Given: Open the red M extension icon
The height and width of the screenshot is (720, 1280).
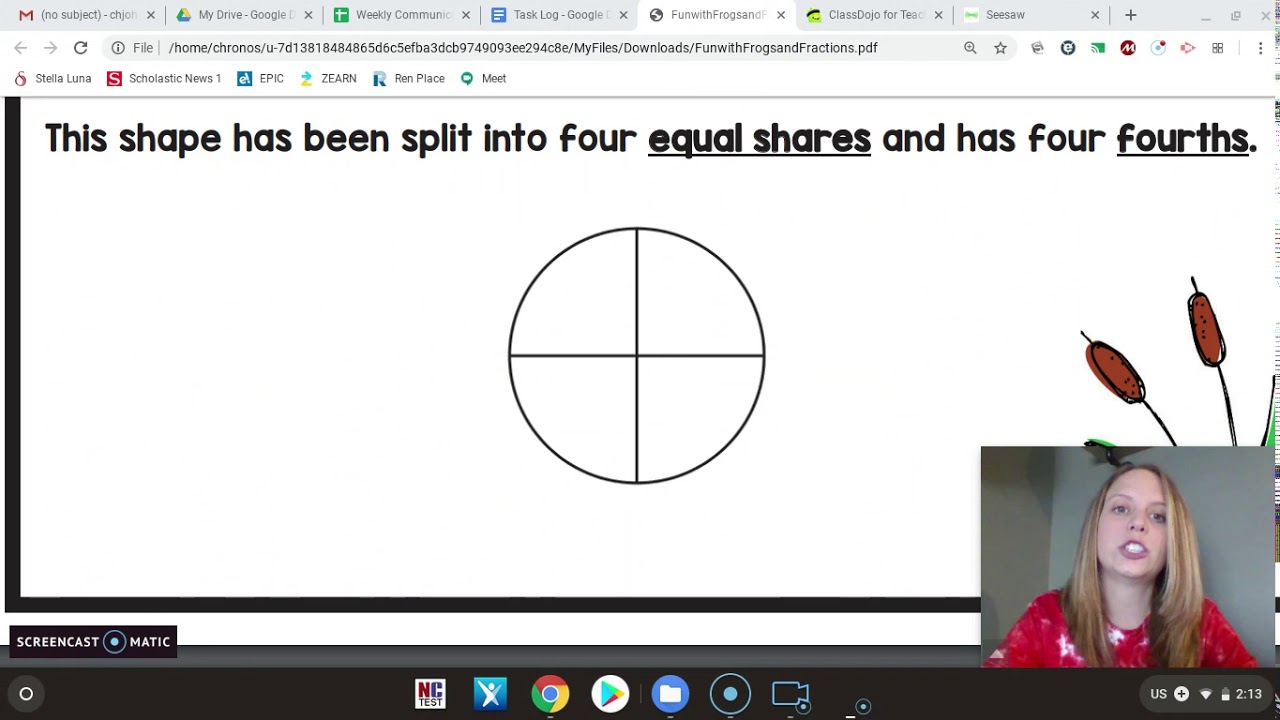Looking at the screenshot, I should click(1128, 48).
